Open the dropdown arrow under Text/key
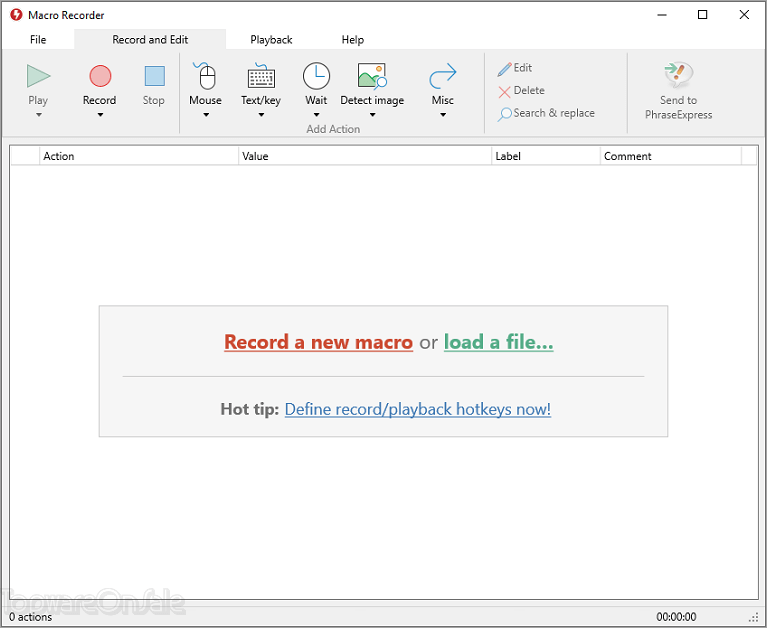The width and height of the screenshot is (767, 628). coord(261,115)
